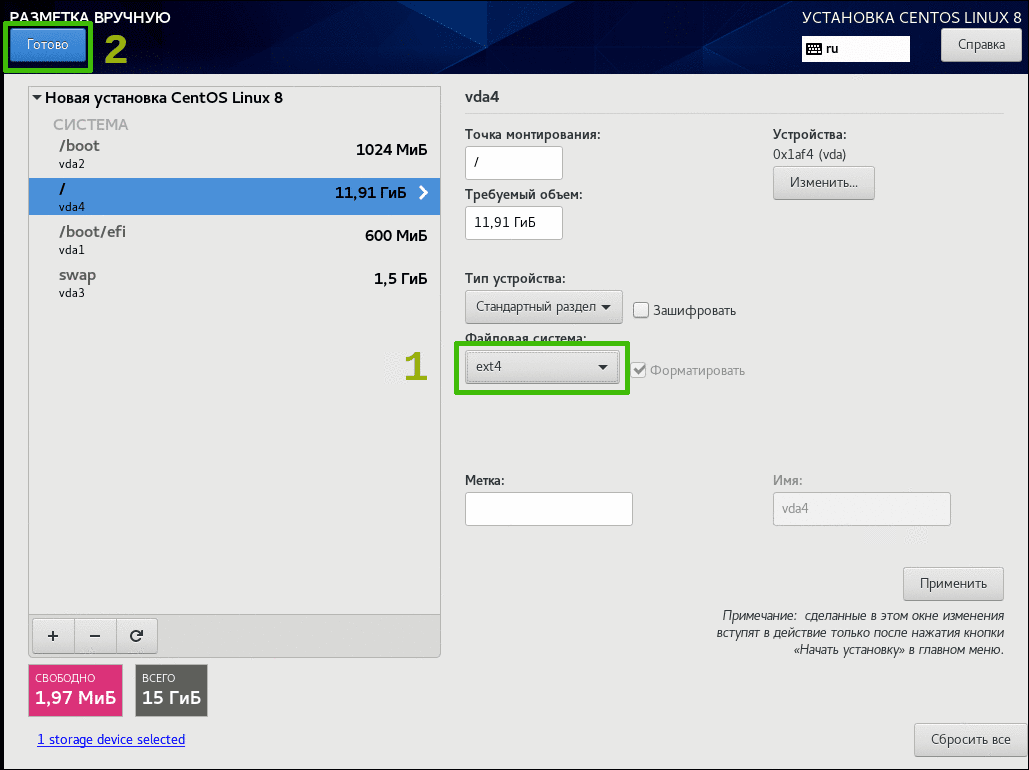Toggle the Форматировать checkbox
The width and height of the screenshot is (1029, 770).
point(639,370)
